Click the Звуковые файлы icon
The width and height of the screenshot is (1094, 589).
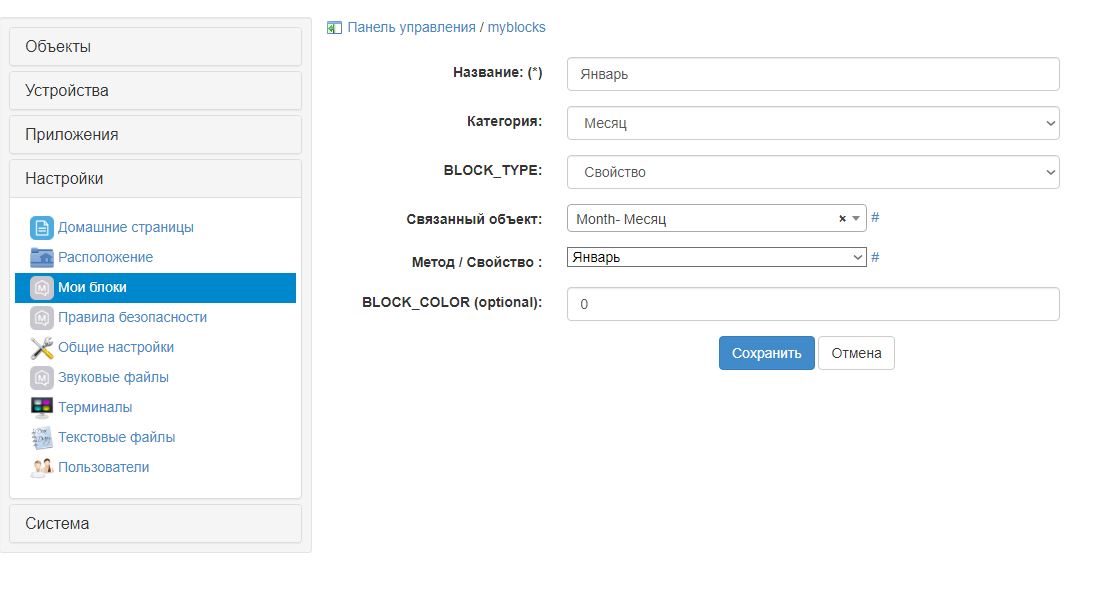pyautogui.click(x=42, y=378)
